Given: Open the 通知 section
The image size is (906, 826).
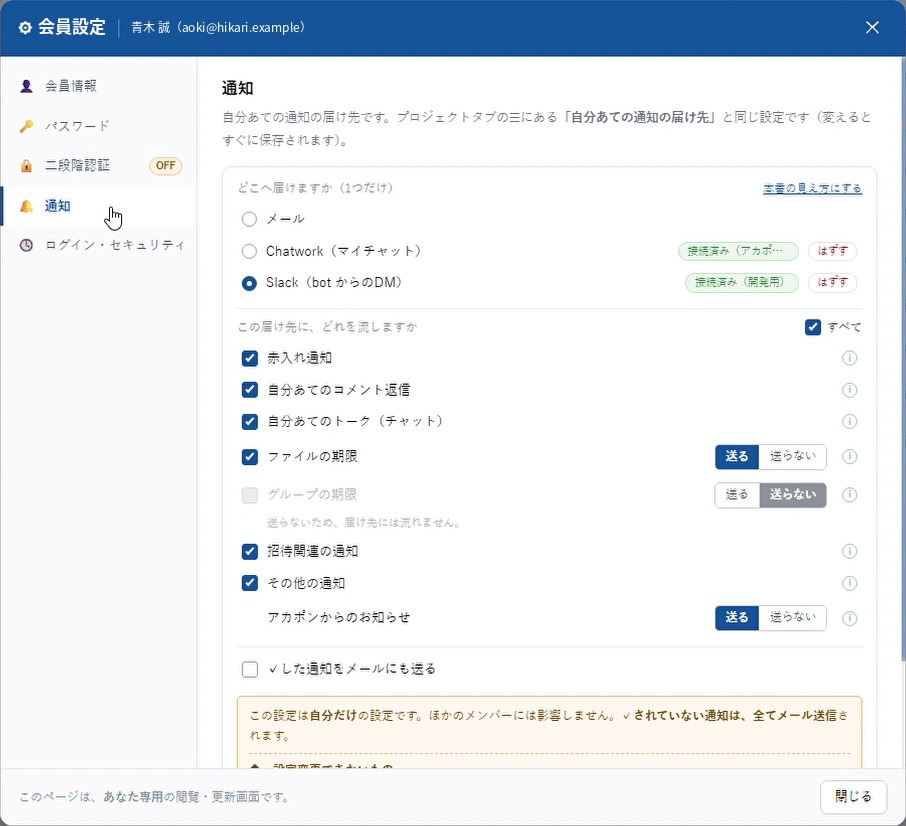Looking at the screenshot, I should tap(98, 206).
